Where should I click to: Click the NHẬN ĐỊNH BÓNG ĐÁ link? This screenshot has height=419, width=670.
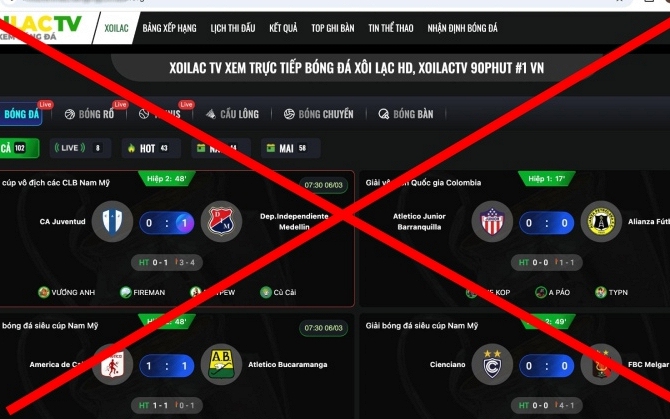pyautogui.click(x=462, y=28)
